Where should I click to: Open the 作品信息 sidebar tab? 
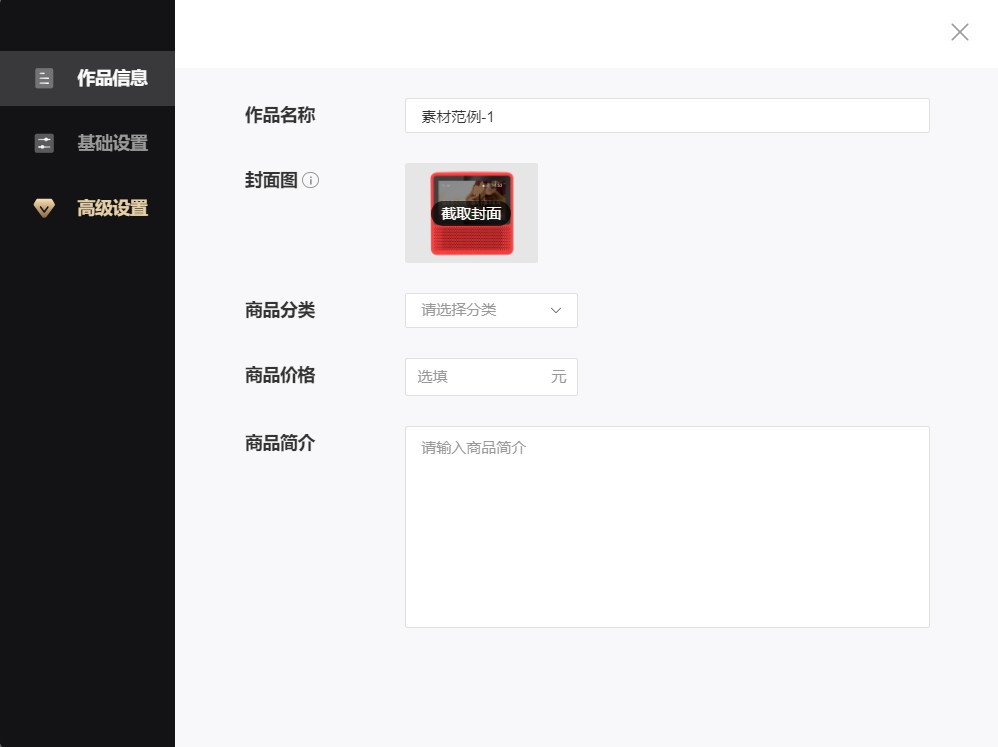click(x=87, y=78)
